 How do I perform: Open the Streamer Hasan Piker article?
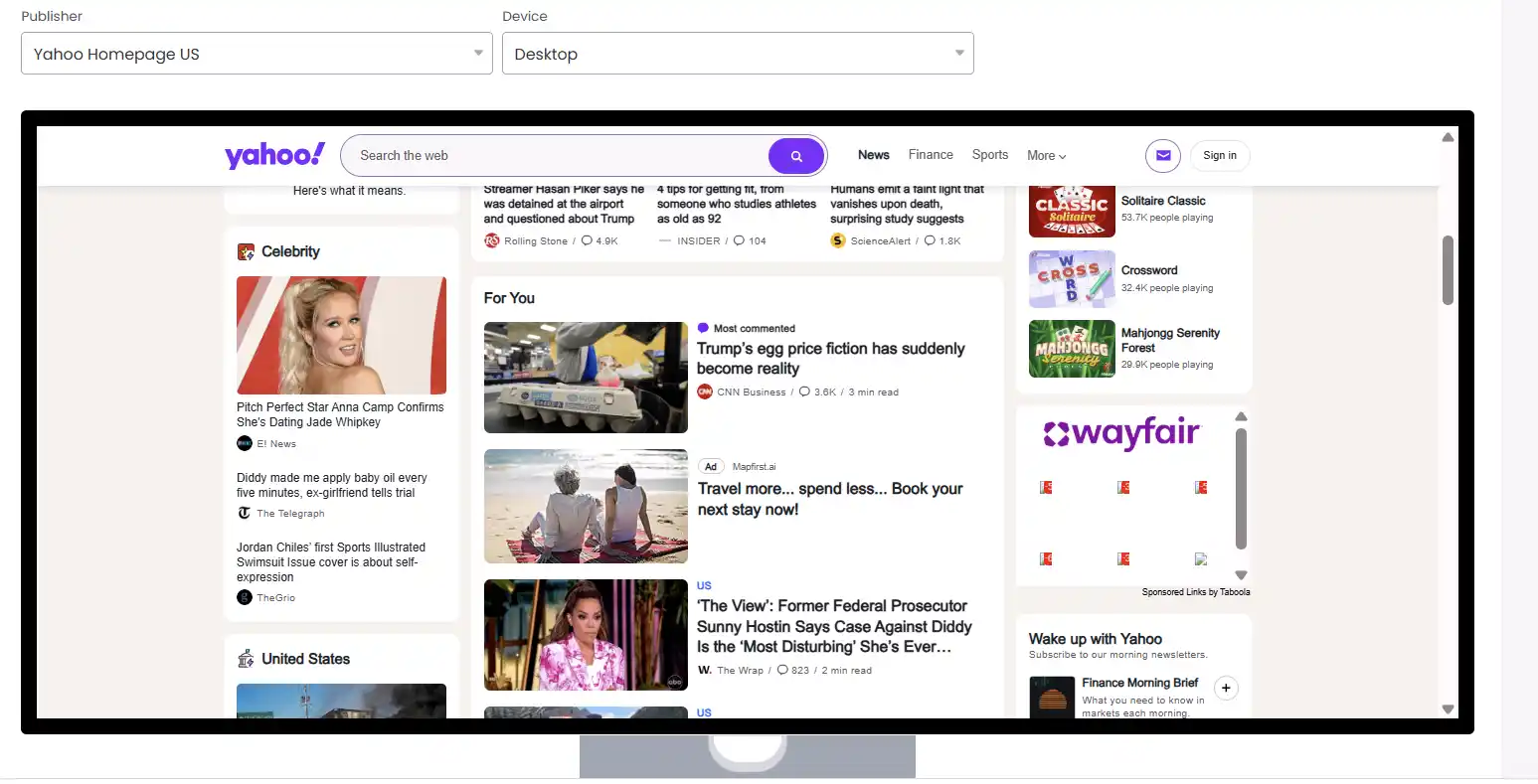click(564, 204)
